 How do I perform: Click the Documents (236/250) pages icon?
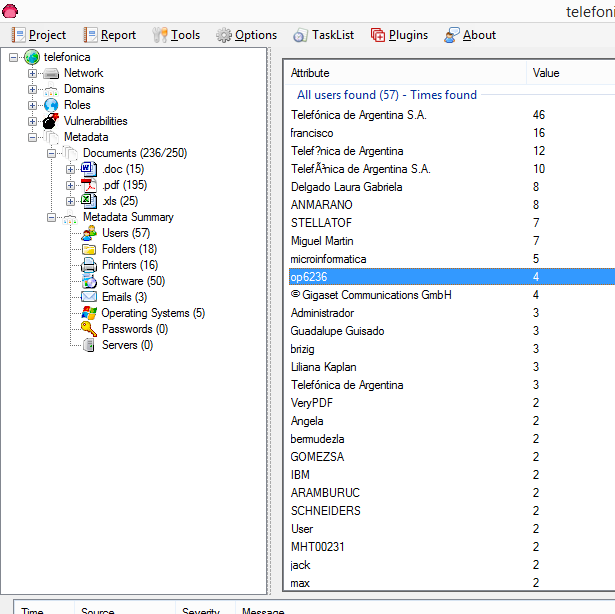click(70, 153)
